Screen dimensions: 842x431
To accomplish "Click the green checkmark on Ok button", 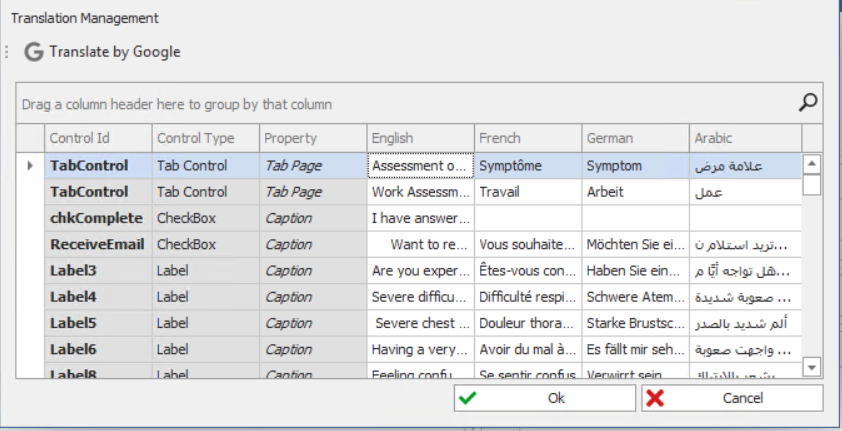I will point(466,398).
